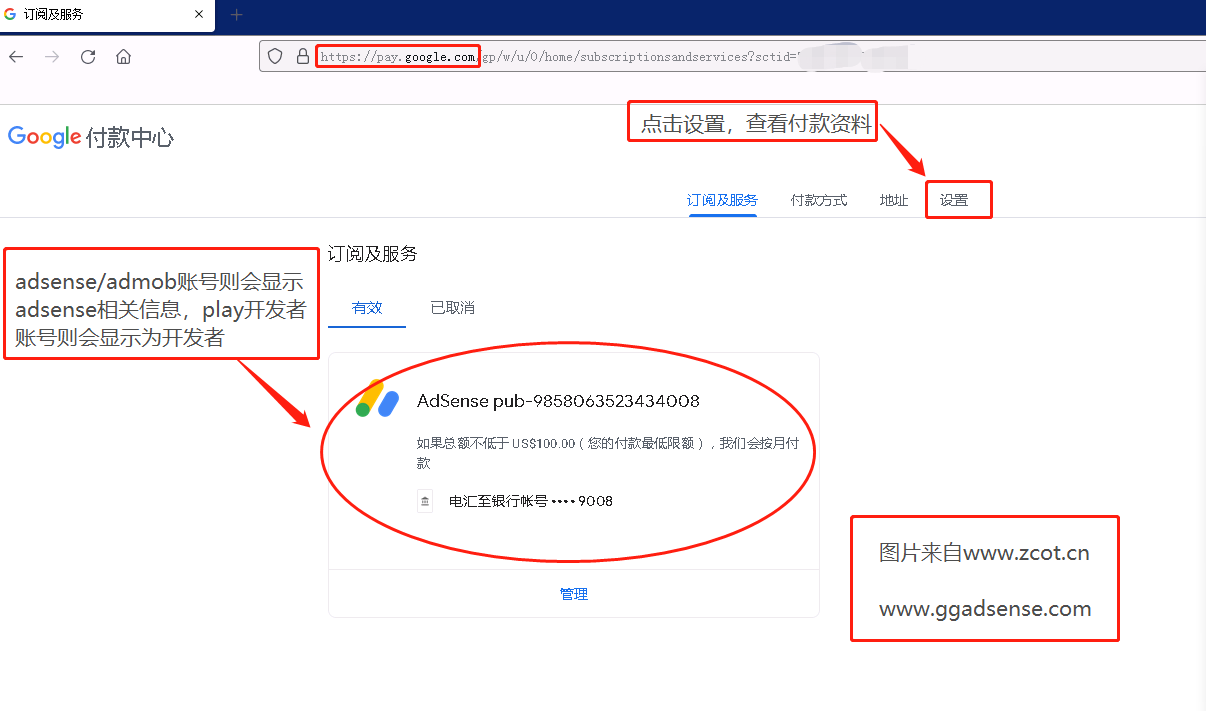
Task: Switch to the 付款方式 tab
Action: (819, 200)
